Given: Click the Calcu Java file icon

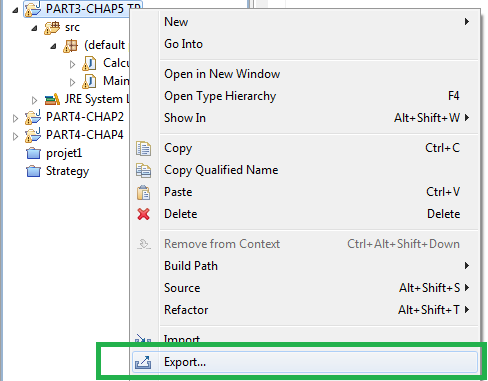Looking at the screenshot, I should [x=89, y=63].
